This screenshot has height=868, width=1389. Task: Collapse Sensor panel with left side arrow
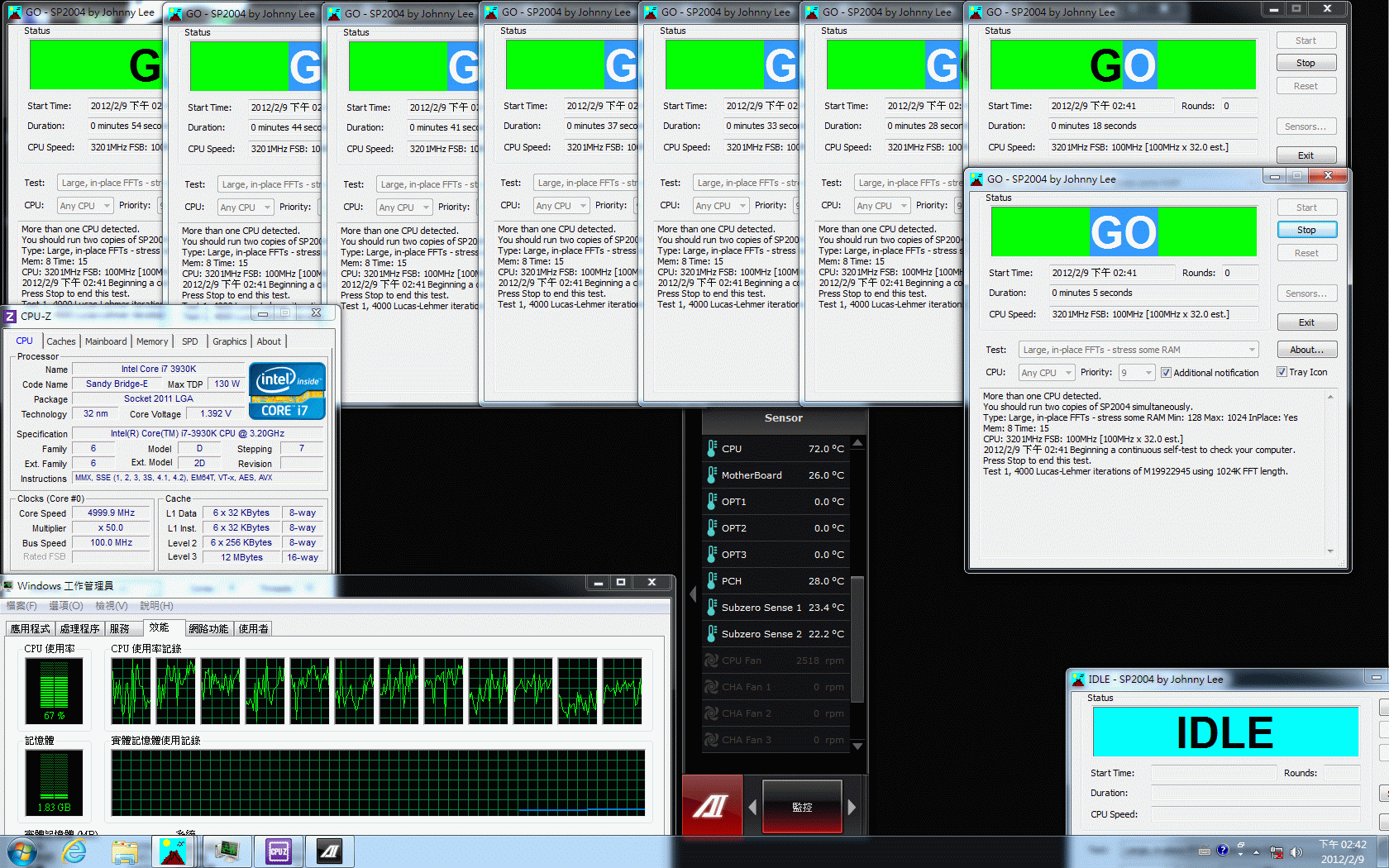pyautogui.click(x=693, y=594)
